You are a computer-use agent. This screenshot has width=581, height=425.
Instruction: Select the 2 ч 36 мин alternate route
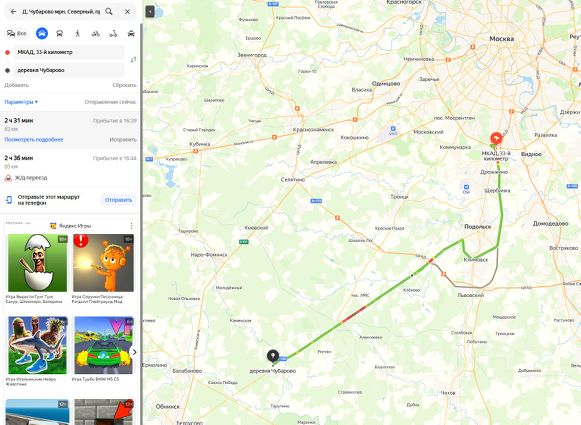coord(70,162)
